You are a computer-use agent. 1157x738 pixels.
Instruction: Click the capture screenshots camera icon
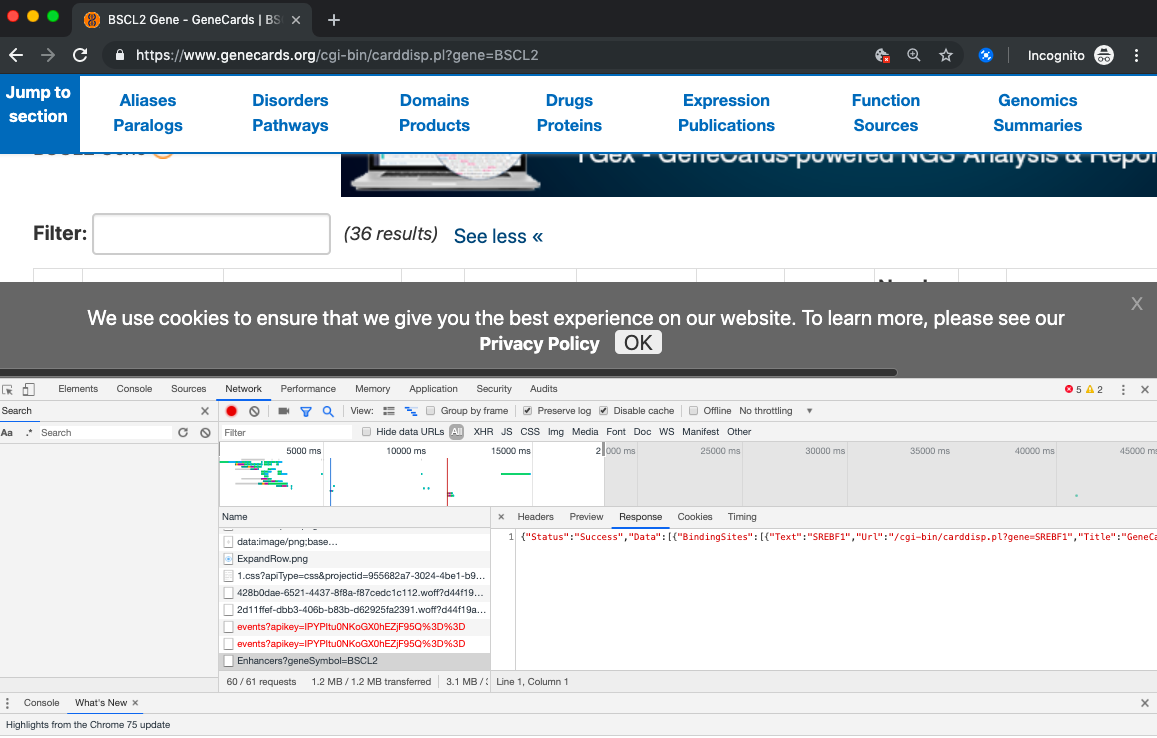pos(283,411)
